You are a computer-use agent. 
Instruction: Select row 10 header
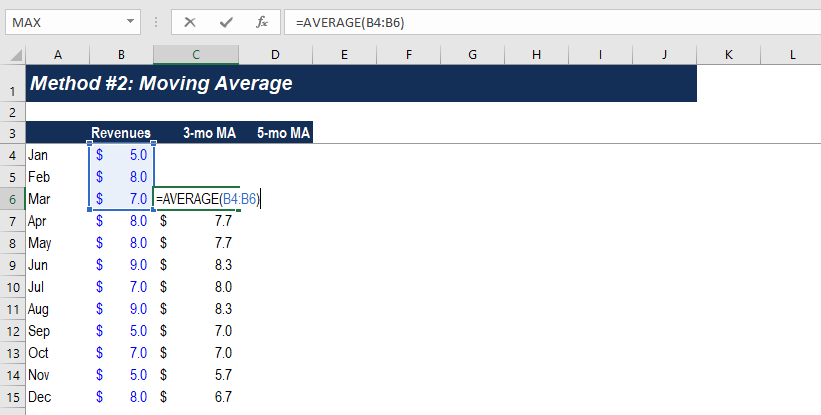[x=13, y=287]
